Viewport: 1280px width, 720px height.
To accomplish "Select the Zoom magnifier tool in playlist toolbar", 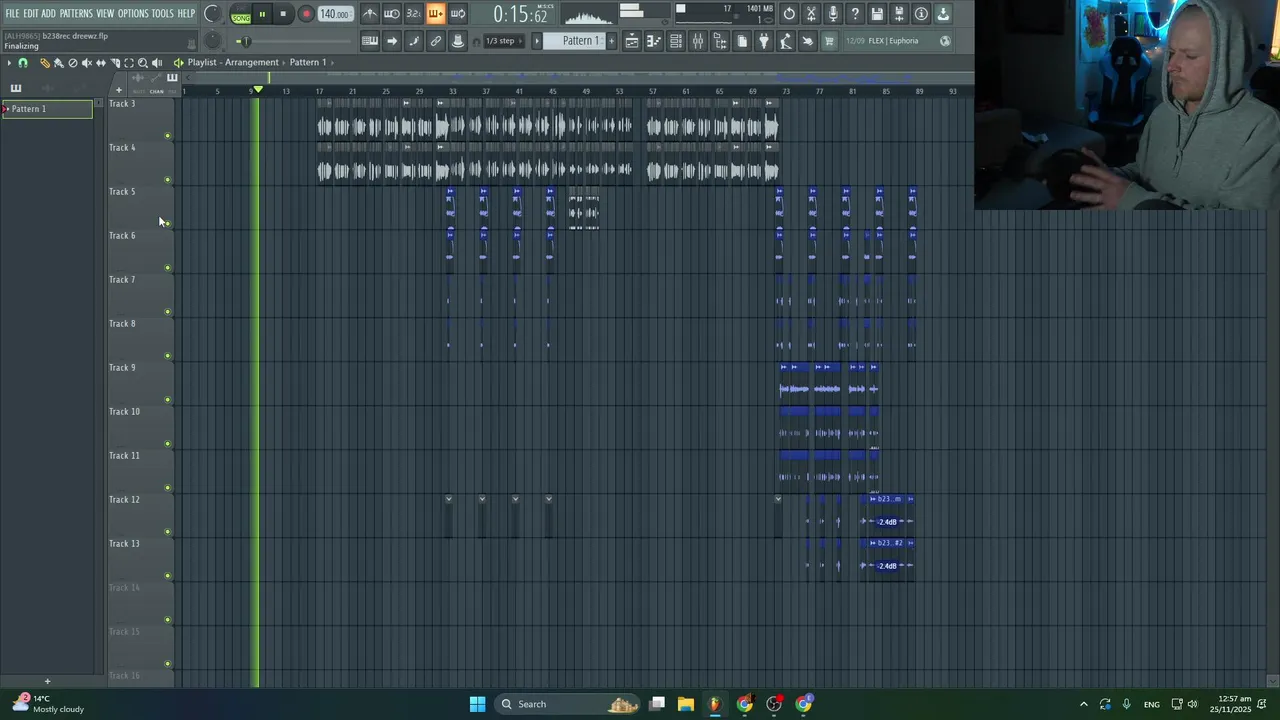I will tap(142, 62).
